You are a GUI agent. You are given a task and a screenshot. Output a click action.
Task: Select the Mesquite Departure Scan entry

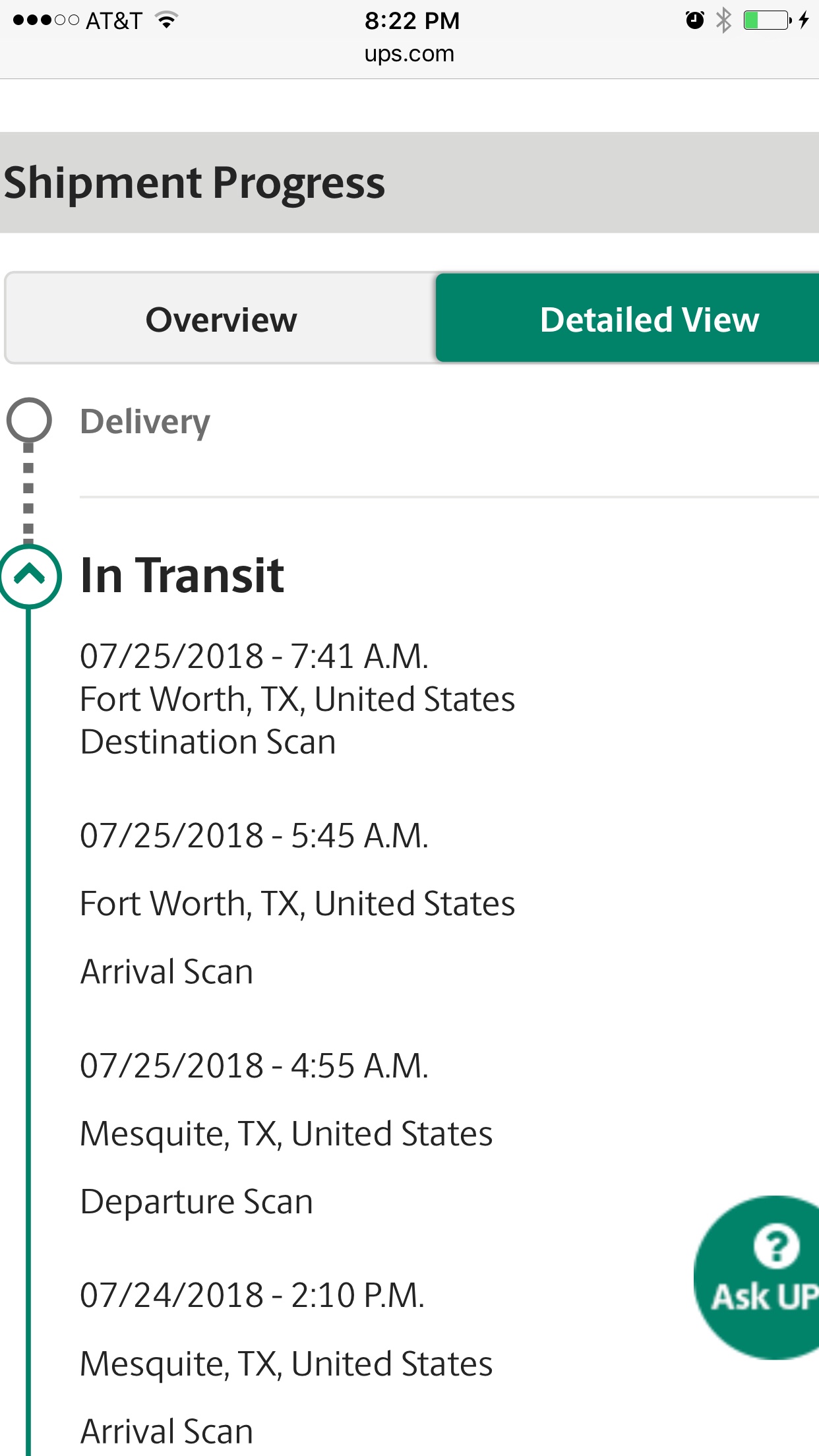click(286, 1134)
